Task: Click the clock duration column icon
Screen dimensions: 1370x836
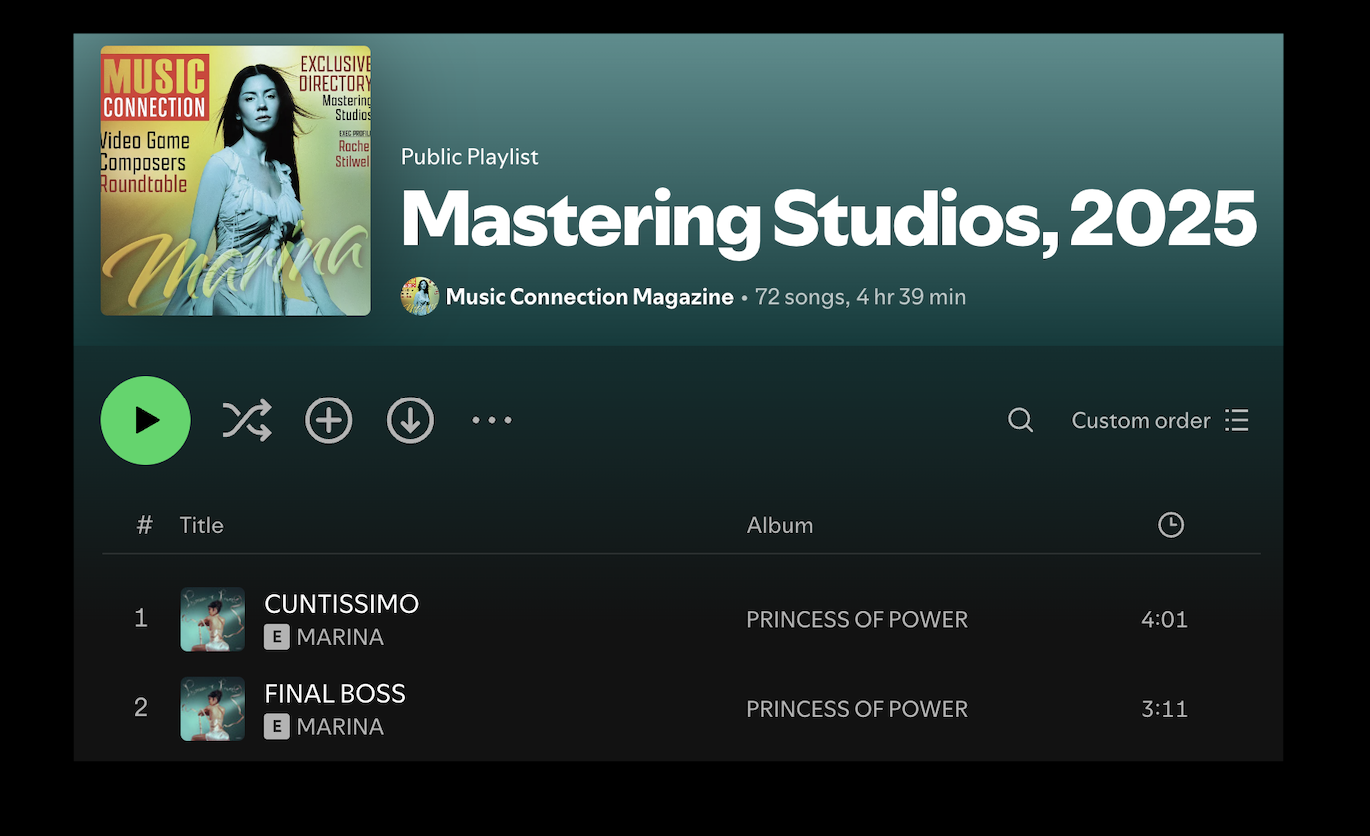Action: (1171, 525)
